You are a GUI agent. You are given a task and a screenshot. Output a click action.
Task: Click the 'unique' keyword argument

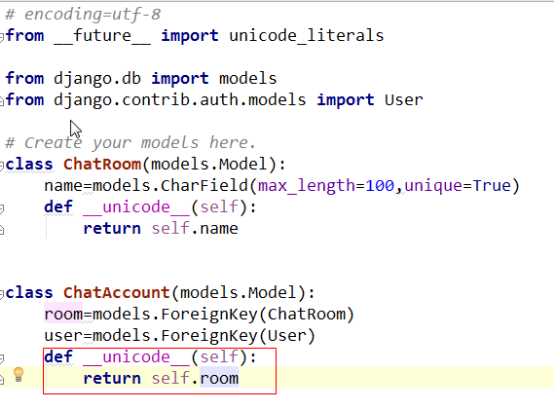tap(433, 186)
